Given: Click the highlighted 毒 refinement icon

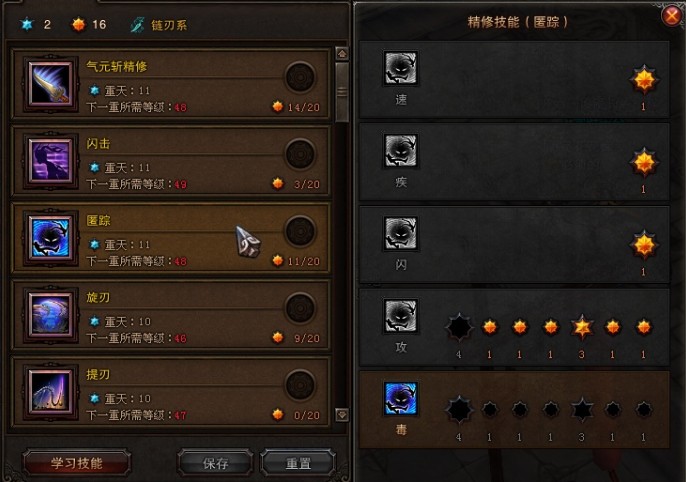Looking at the screenshot, I should tap(401, 398).
